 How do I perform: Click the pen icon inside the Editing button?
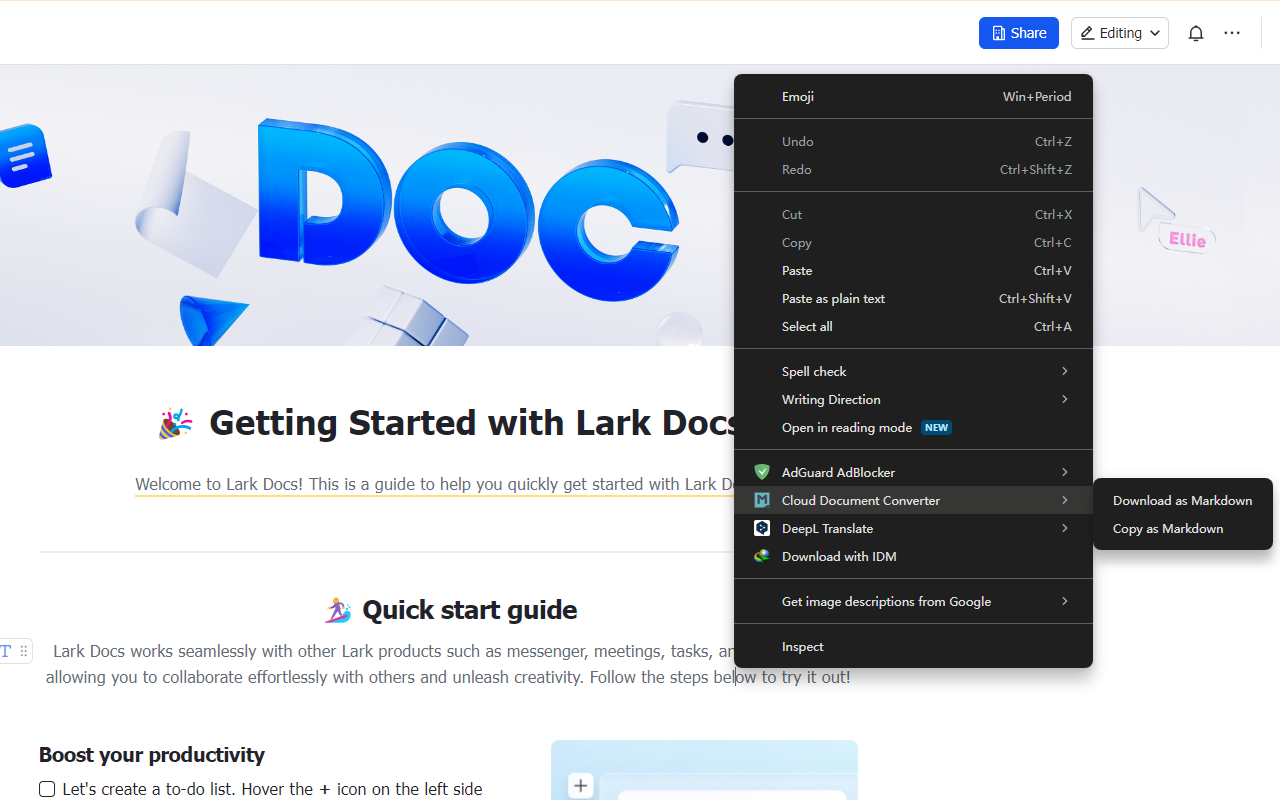coord(1089,32)
